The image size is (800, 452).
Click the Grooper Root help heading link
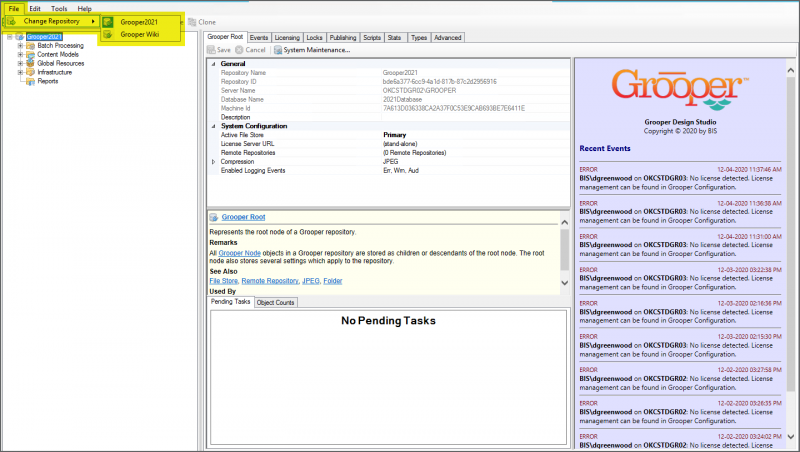click(243, 217)
